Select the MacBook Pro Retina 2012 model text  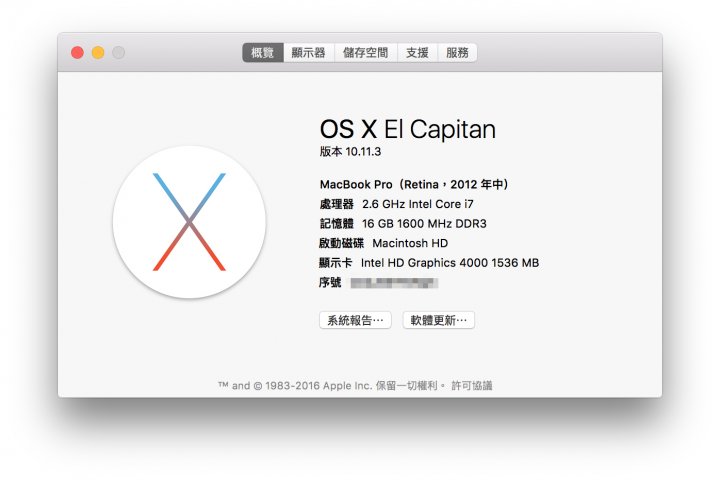(x=414, y=185)
